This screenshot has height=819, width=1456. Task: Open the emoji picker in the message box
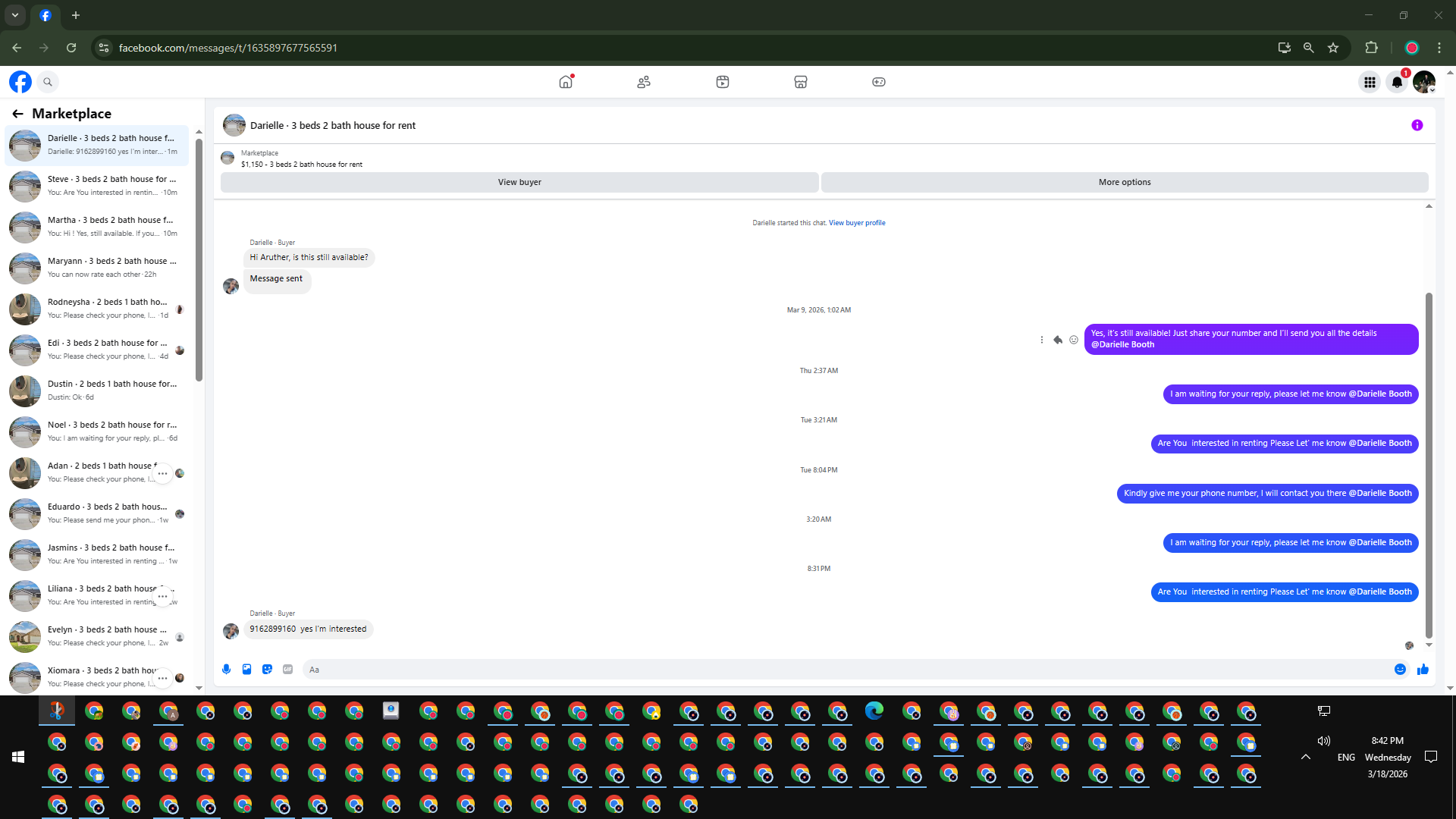1400,669
